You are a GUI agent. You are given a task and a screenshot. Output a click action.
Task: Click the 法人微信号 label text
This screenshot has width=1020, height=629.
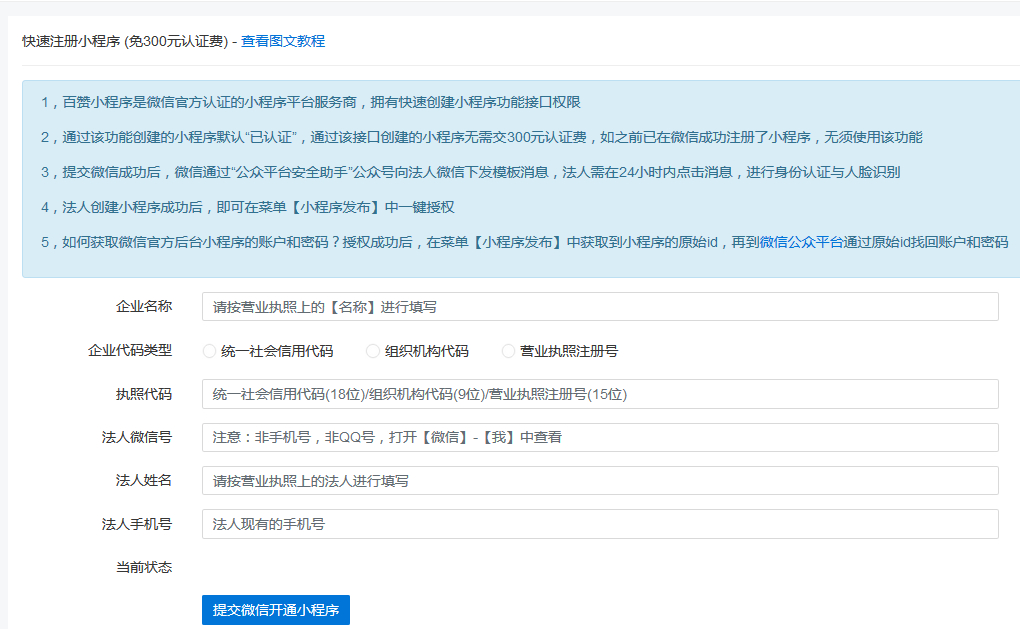(137, 437)
